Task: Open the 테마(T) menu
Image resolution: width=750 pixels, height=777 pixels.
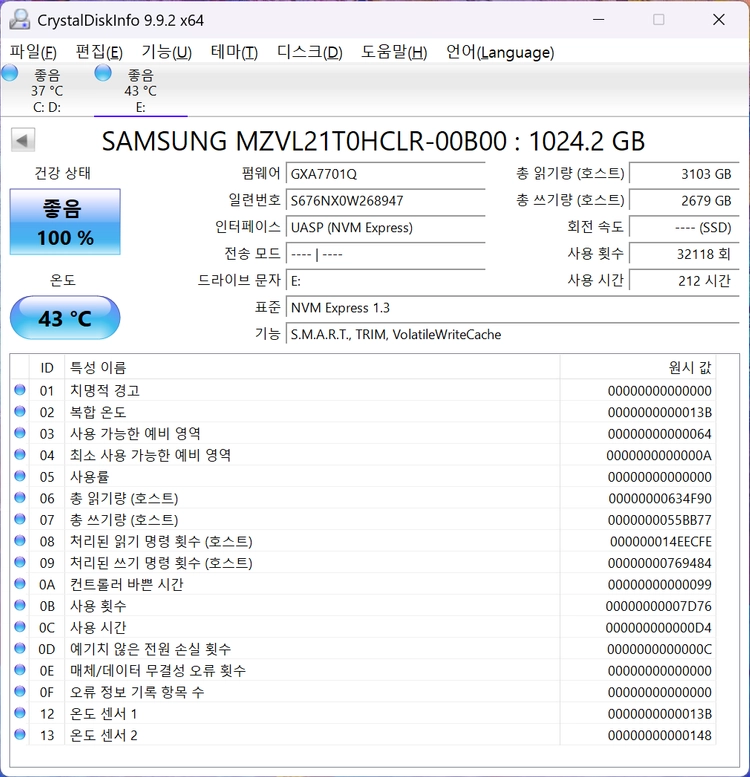Action: [x=234, y=52]
